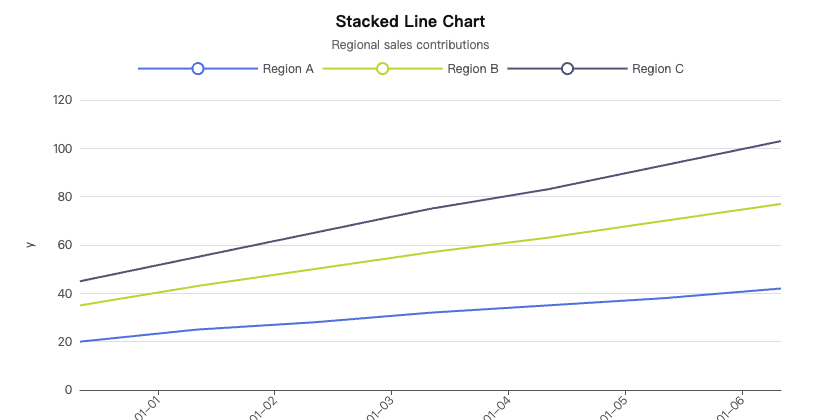The height and width of the screenshot is (420, 821).
Task: Click the 01-04 x-axis date label
Action: (498, 408)
